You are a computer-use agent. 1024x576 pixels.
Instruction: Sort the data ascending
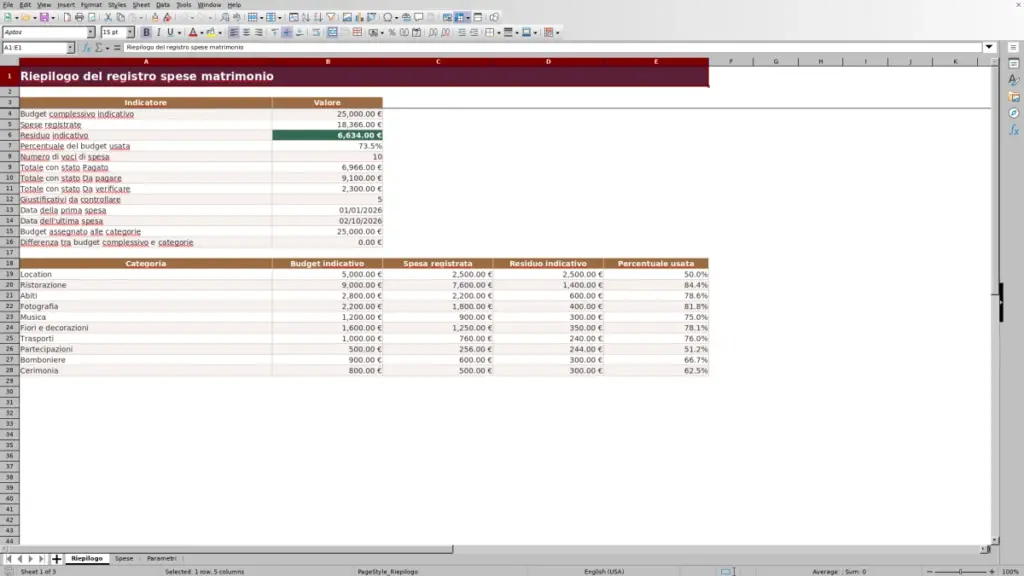[306, 17]
